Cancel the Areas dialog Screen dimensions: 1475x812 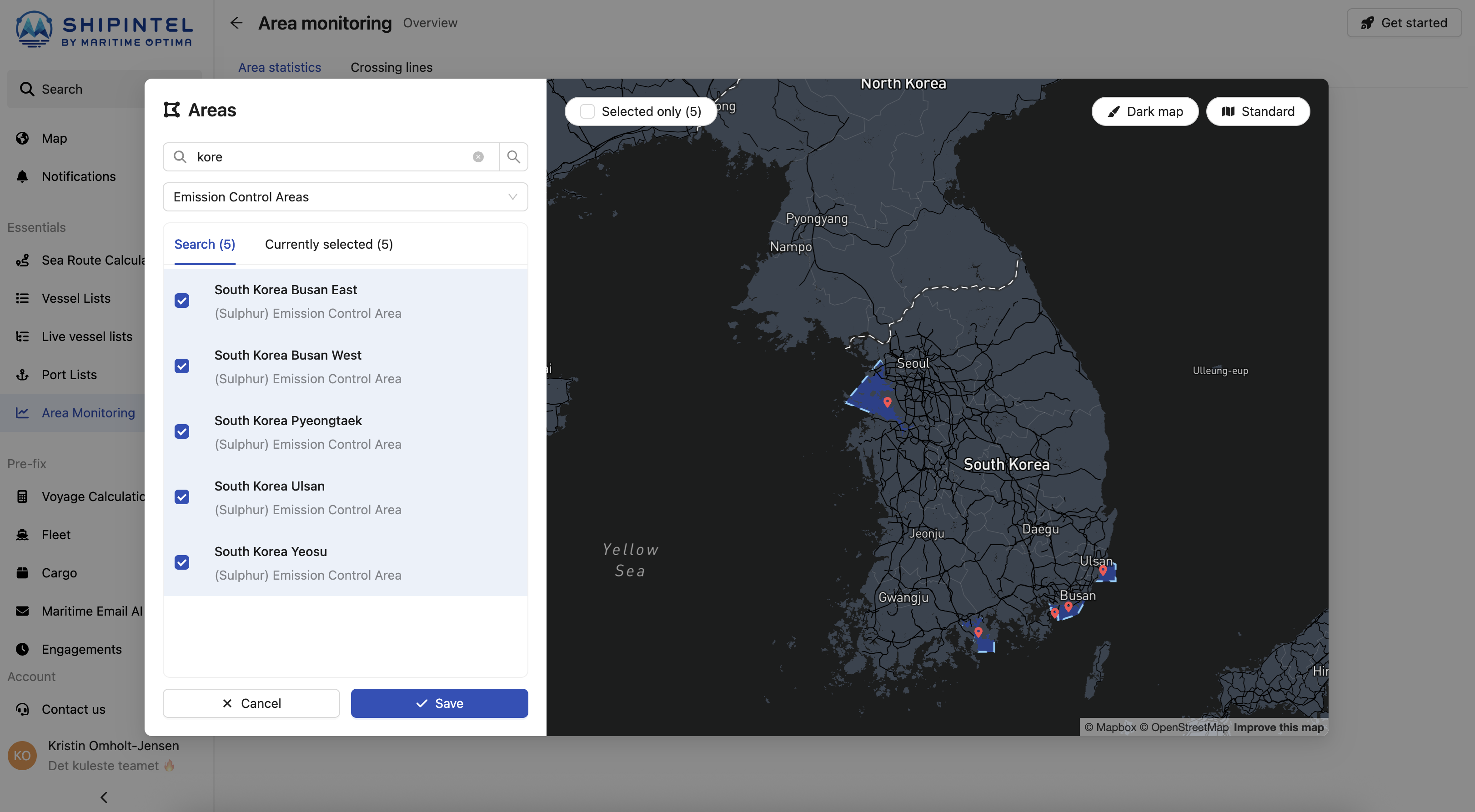(x=251, y=703)
